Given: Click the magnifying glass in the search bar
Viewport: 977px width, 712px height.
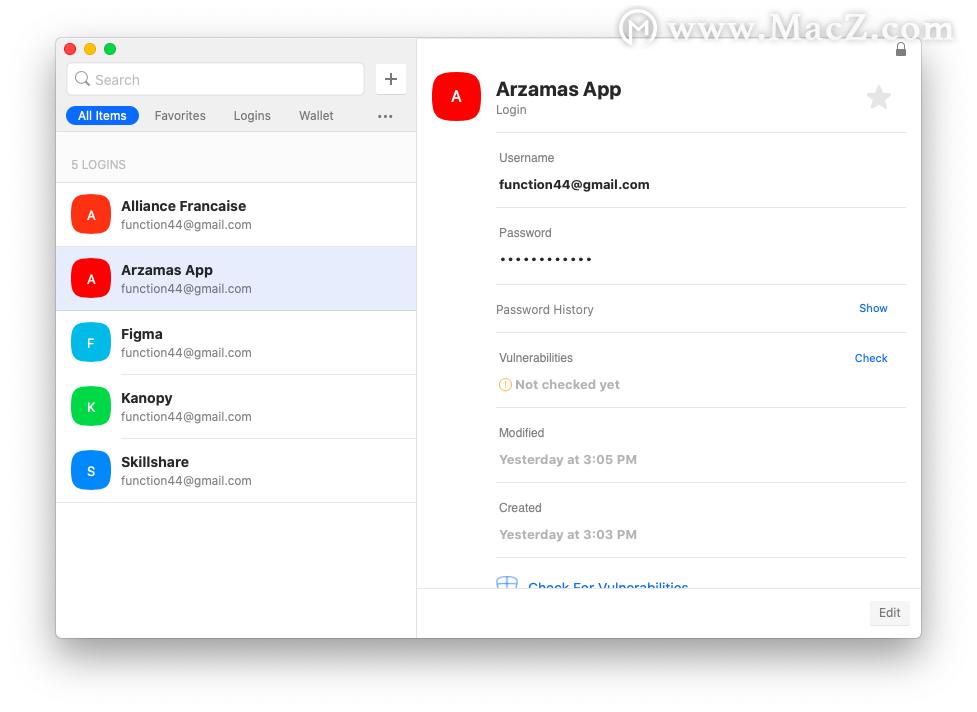Looking at the screenshot, I should 81,78.
